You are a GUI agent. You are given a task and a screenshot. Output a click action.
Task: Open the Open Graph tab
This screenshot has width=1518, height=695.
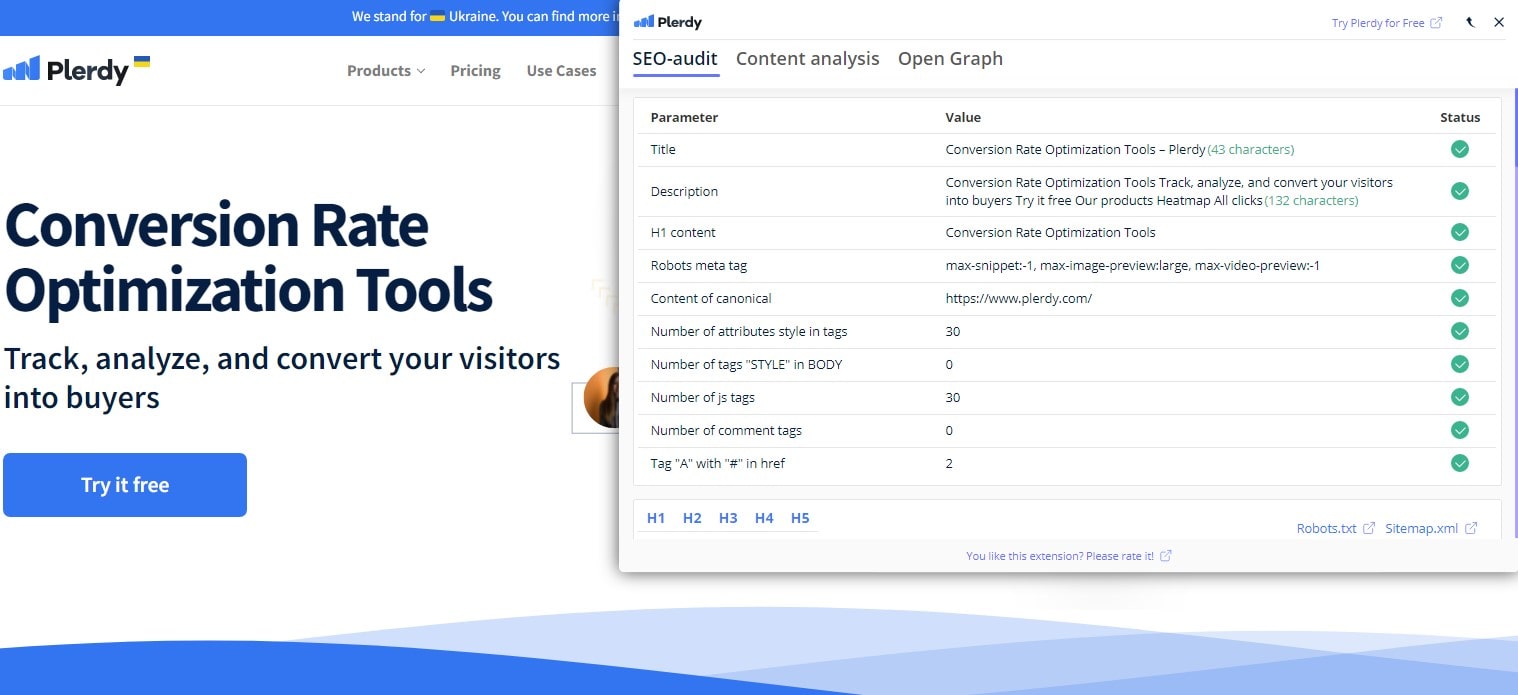click(950, 58)
